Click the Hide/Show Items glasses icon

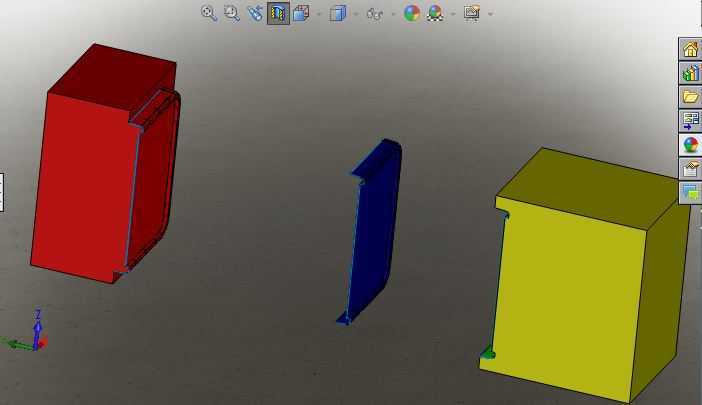(375, 14)
